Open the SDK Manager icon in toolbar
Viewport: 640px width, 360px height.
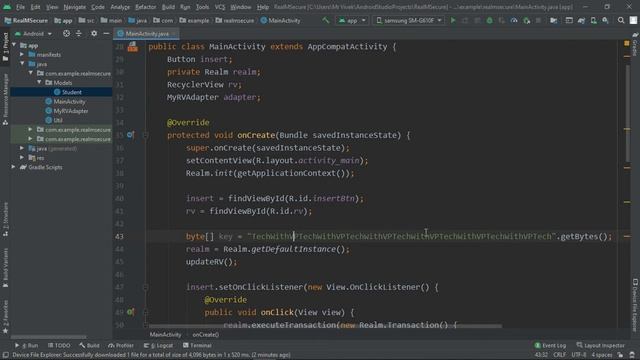(x=605, y=20)
